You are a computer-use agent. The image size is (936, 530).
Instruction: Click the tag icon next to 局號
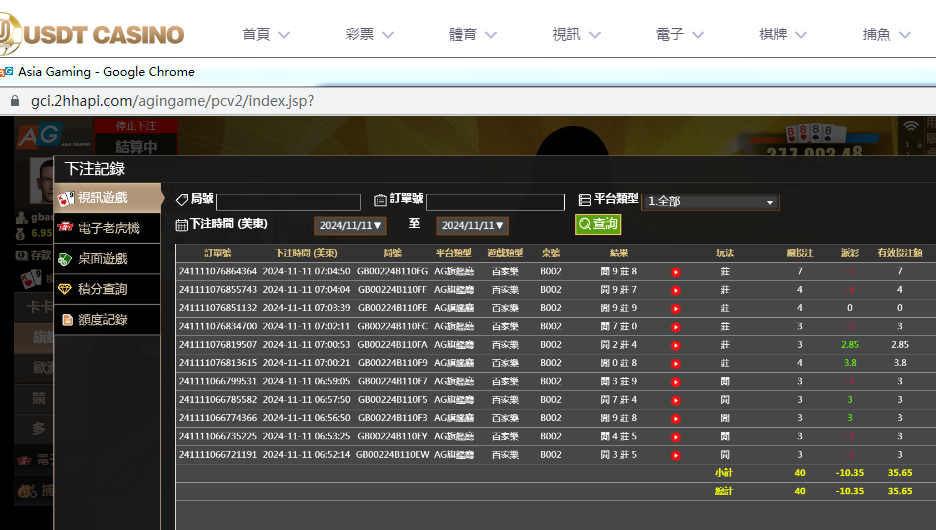click(x=181, y=200)
